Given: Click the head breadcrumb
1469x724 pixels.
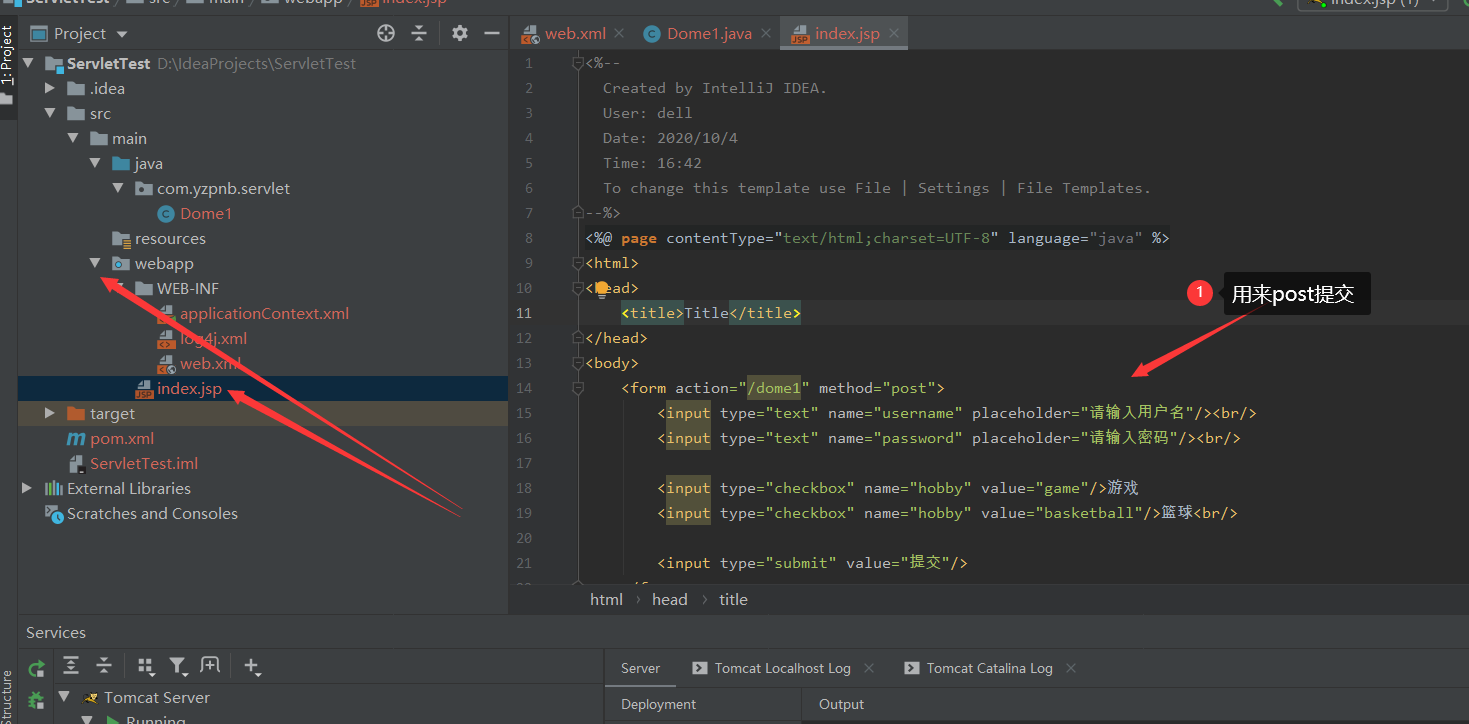Looking at the screenshot, I should (669, 599).
